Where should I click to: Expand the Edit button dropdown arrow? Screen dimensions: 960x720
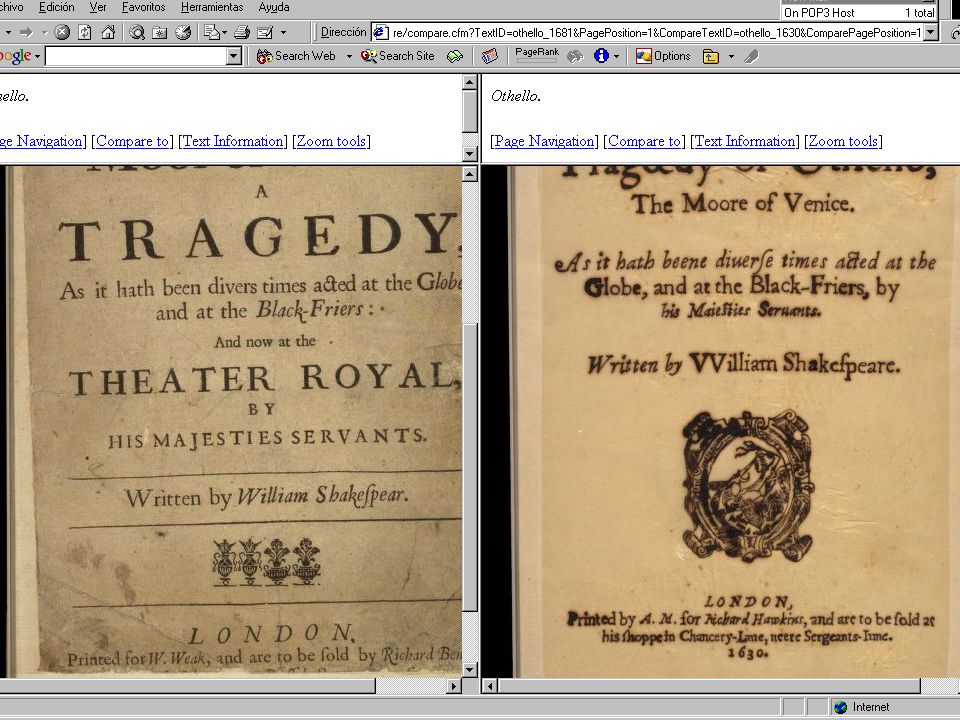coord(283,32)
